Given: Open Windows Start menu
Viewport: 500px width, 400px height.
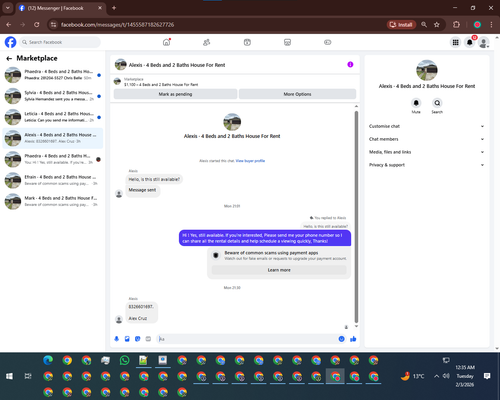Looking at the screenshot, I should click(9, 376).
